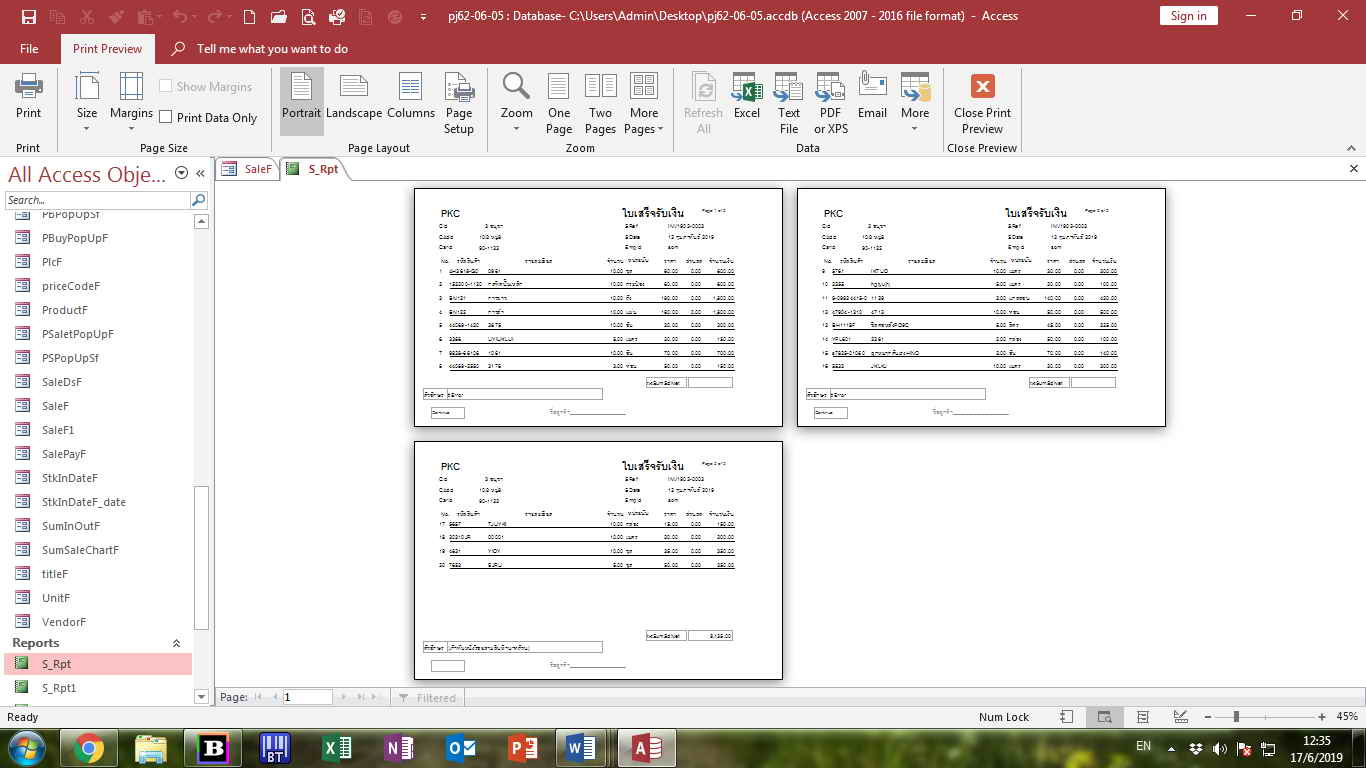Image resolution: width=1366 pixels, height=768 pixels.
Task: Switch to Print Preview view in status bar
Action: [x=1104, y=717]
